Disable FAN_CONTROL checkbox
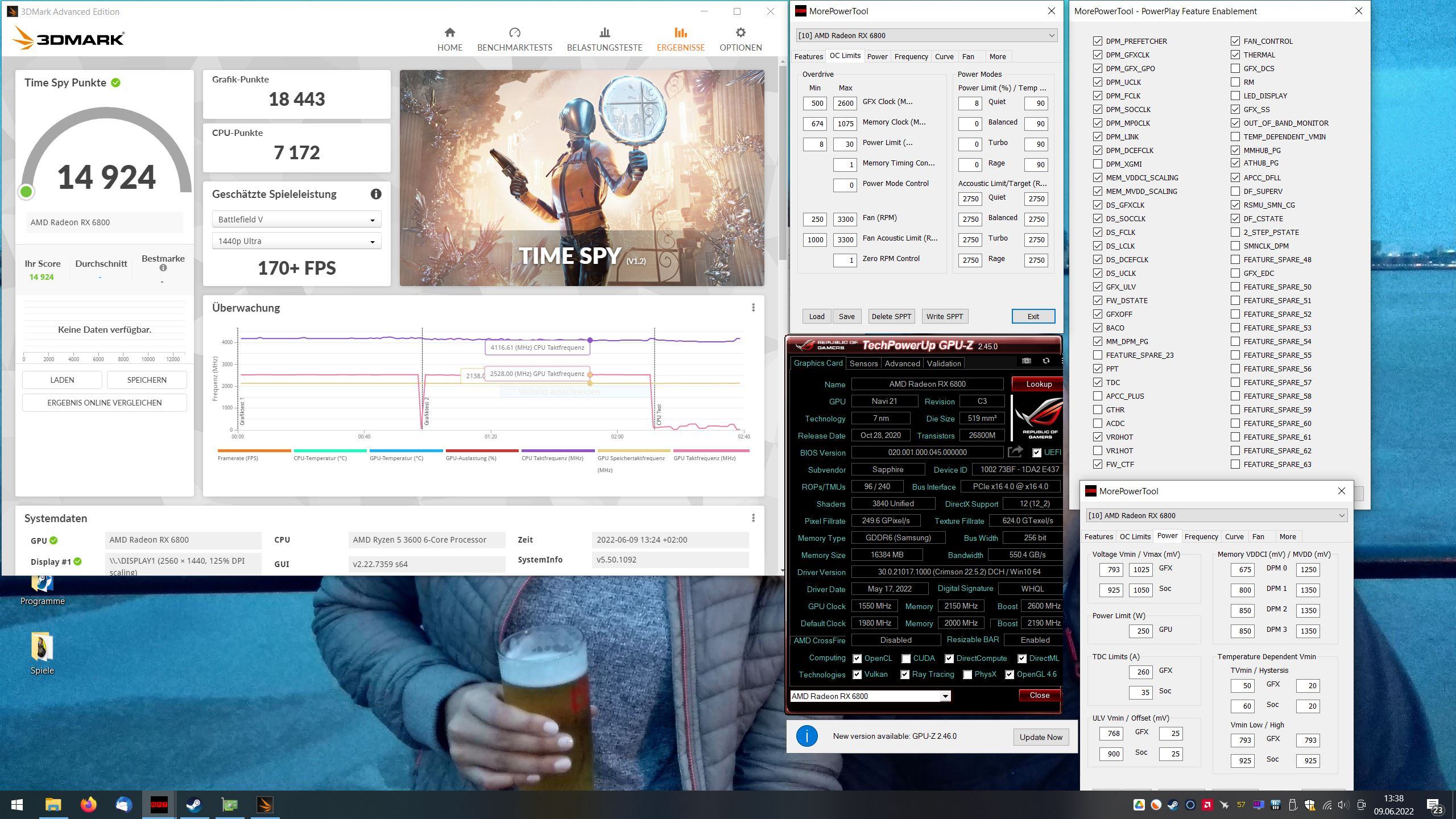Image resolution: width=1456 pixels, height=819 pixels. (x=1235, y=41)
